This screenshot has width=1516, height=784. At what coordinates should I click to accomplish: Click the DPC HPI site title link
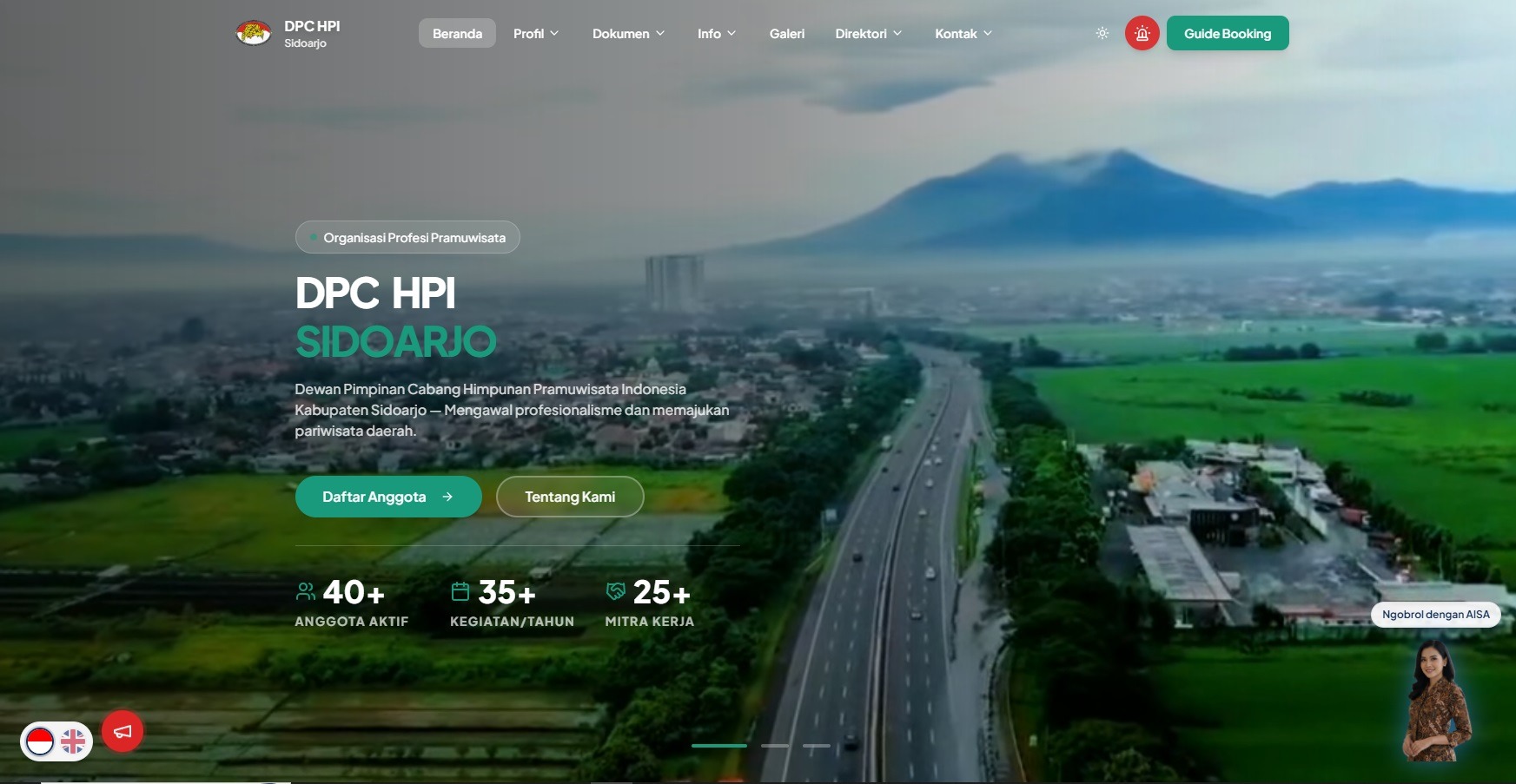click(x=312, y=26)
